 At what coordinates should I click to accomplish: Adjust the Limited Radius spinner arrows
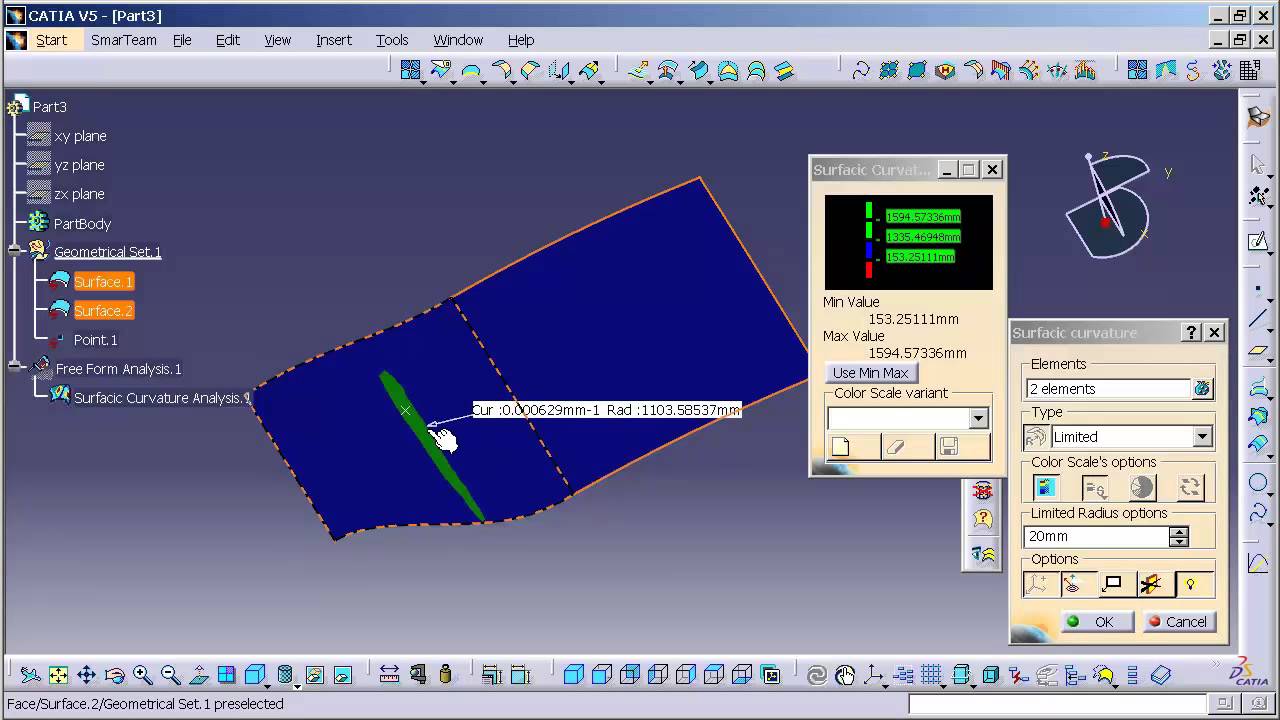pos(1179,536)
